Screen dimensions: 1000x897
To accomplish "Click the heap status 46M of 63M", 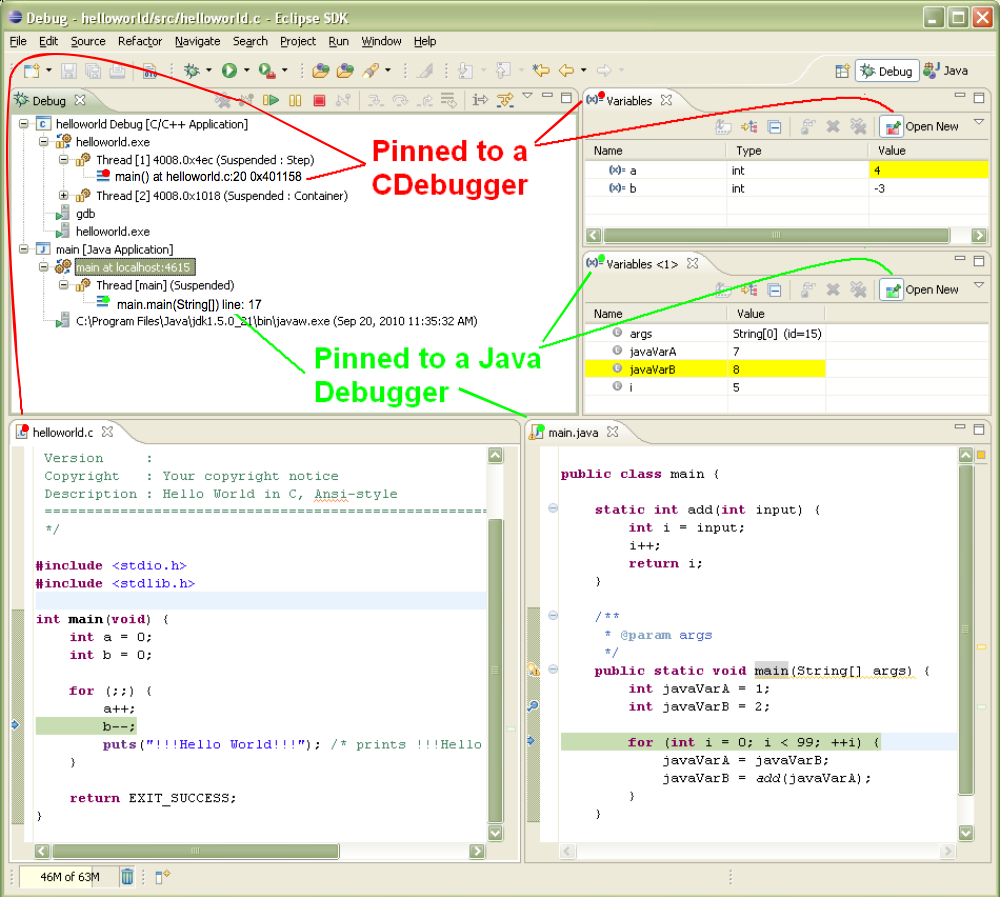I will [x=70, y=877].
